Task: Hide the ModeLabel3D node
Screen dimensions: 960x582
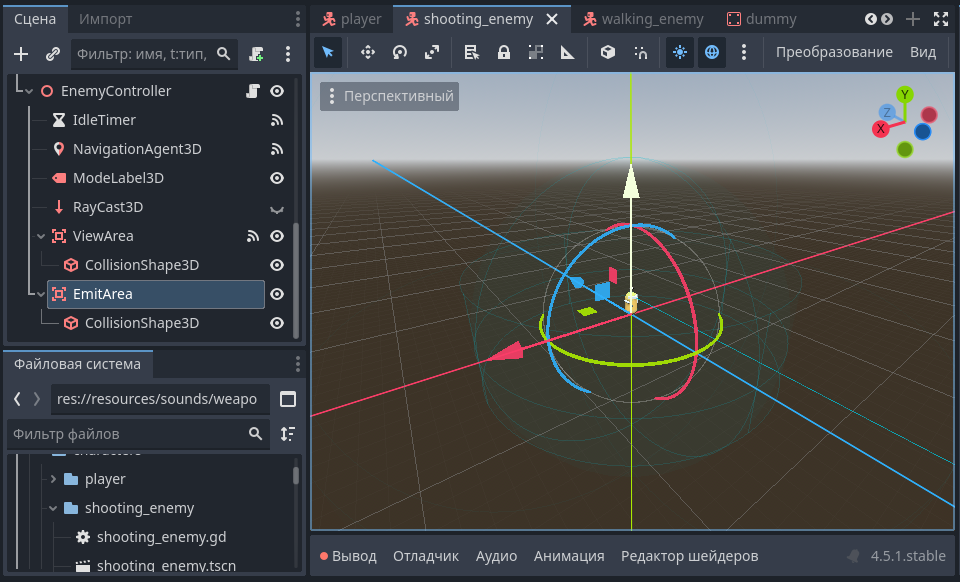Action: pyautogui.click(x=278, y=178)
